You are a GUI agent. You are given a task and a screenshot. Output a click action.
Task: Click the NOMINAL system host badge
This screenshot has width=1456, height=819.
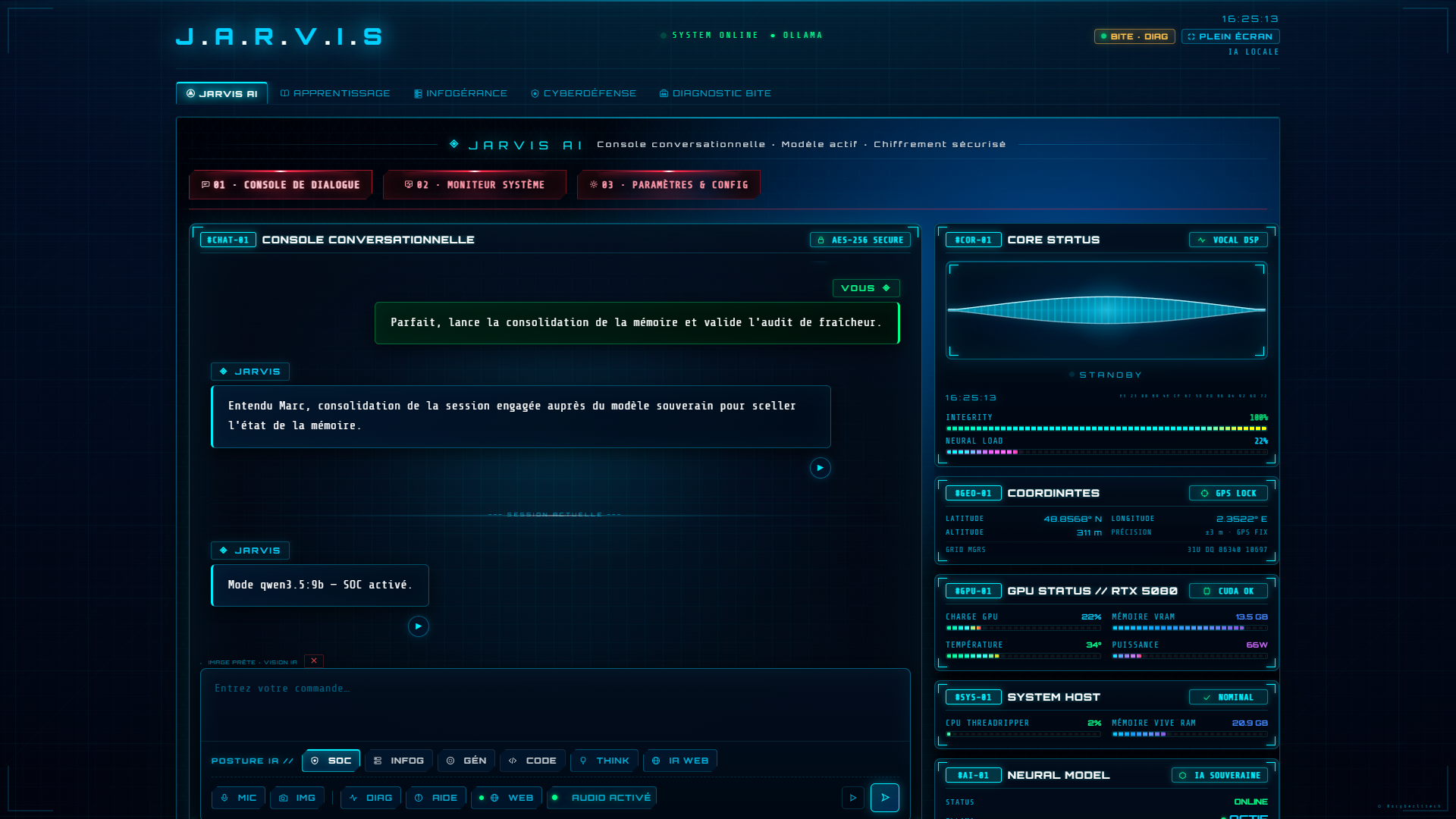[1228, 697]
